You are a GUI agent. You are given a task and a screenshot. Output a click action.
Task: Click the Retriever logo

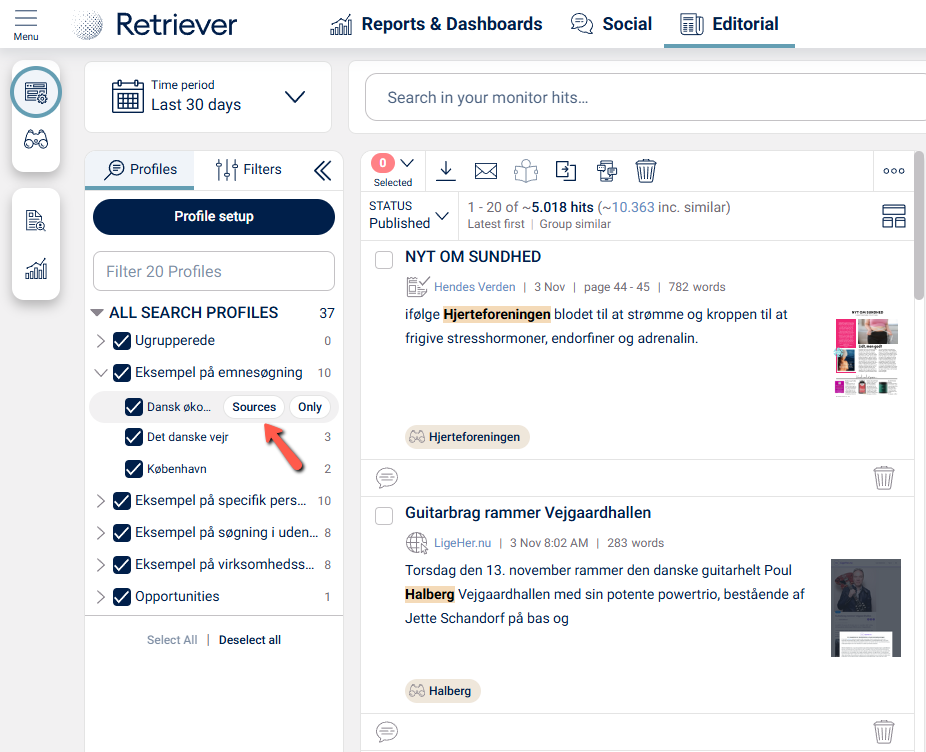[x=154, y=25]
